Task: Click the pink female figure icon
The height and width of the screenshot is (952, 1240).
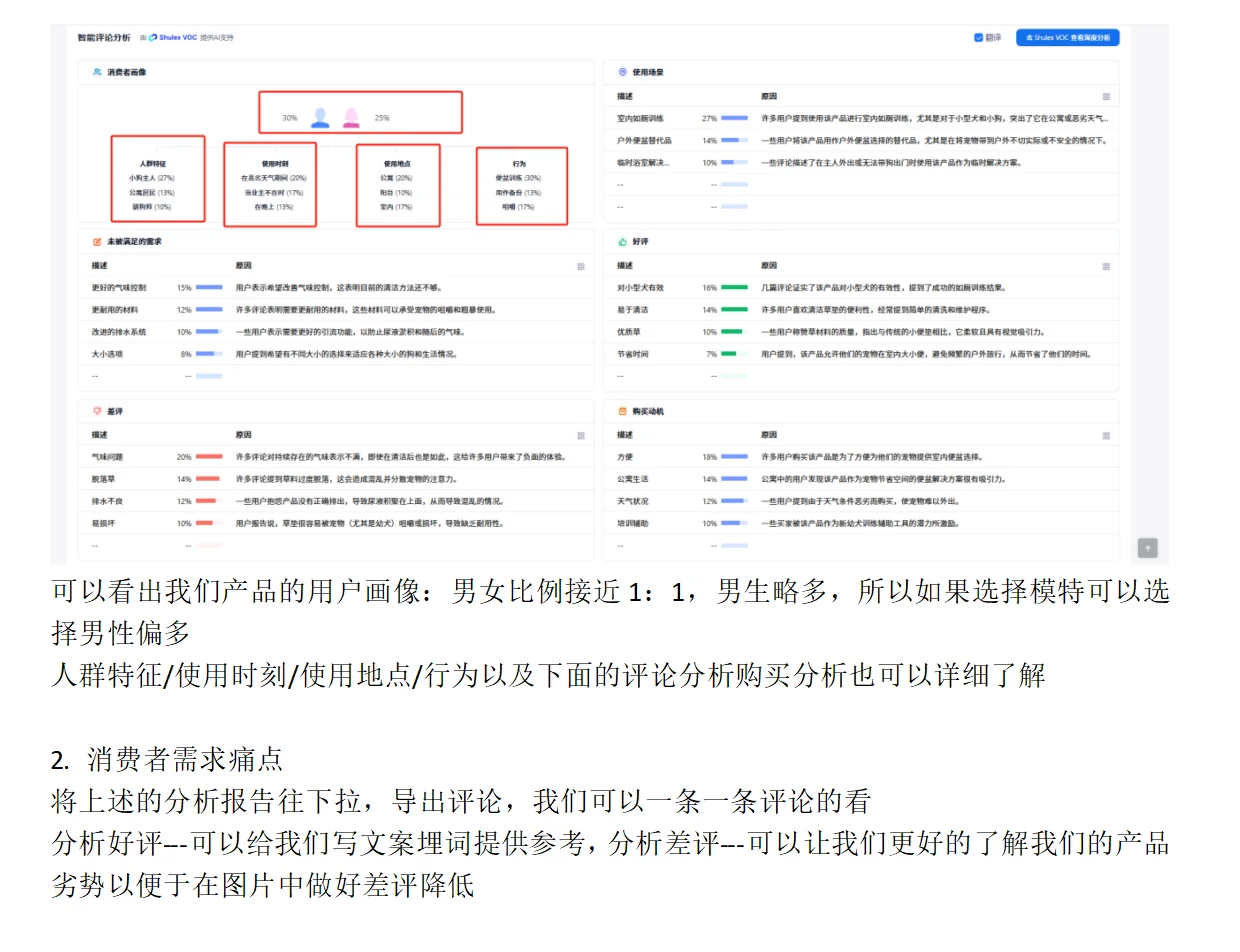Action: (352, 117)
